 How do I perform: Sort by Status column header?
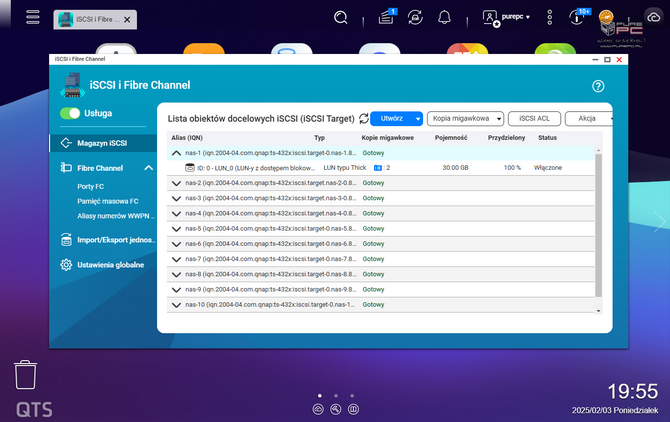tap(547, 138)
